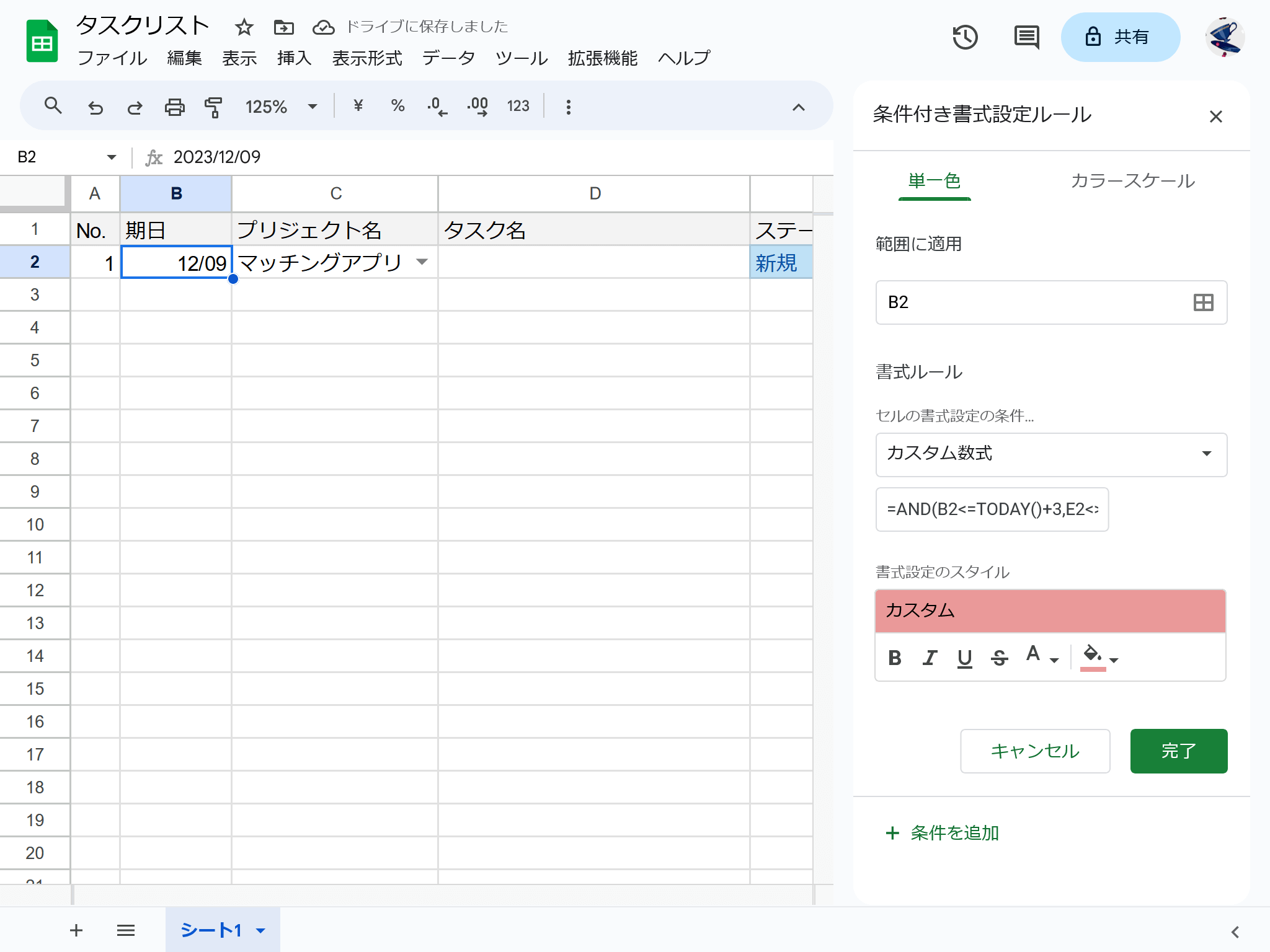Toggle strikethrough in formatting style
1270x952 pixels.
tap(999, 658)
